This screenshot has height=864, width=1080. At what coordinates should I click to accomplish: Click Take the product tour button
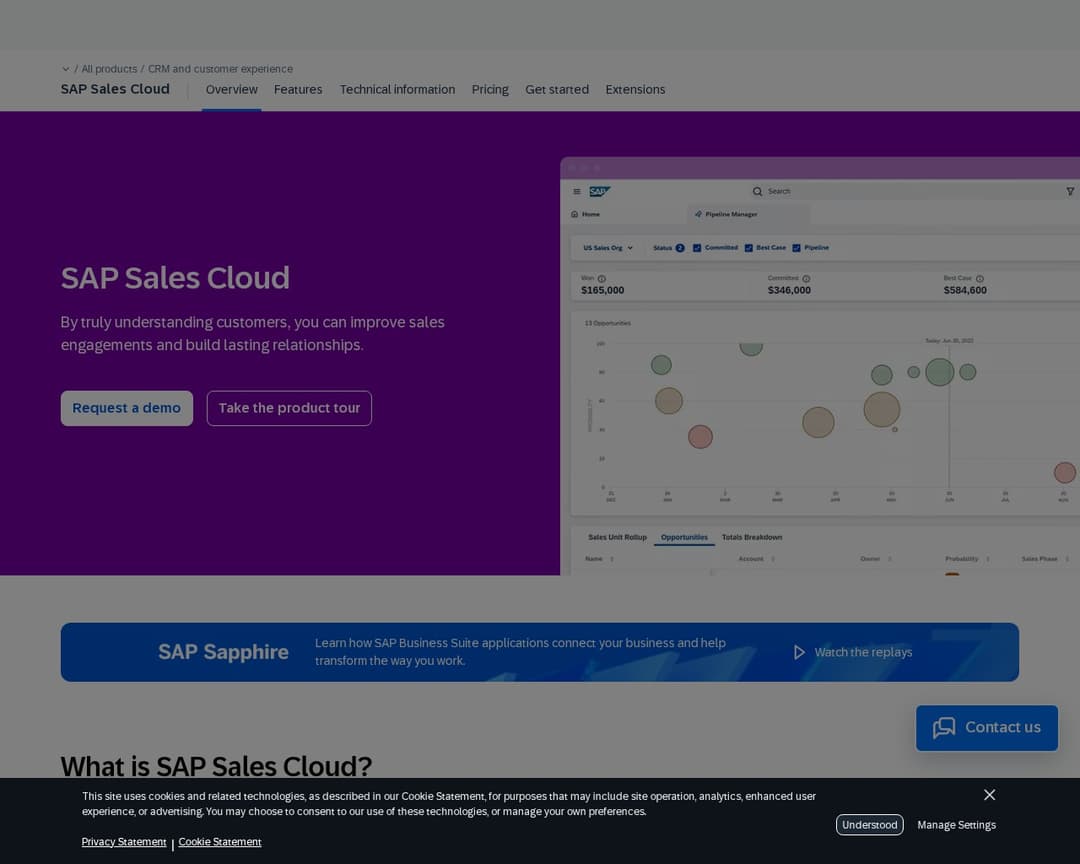[x=289, y=408]
